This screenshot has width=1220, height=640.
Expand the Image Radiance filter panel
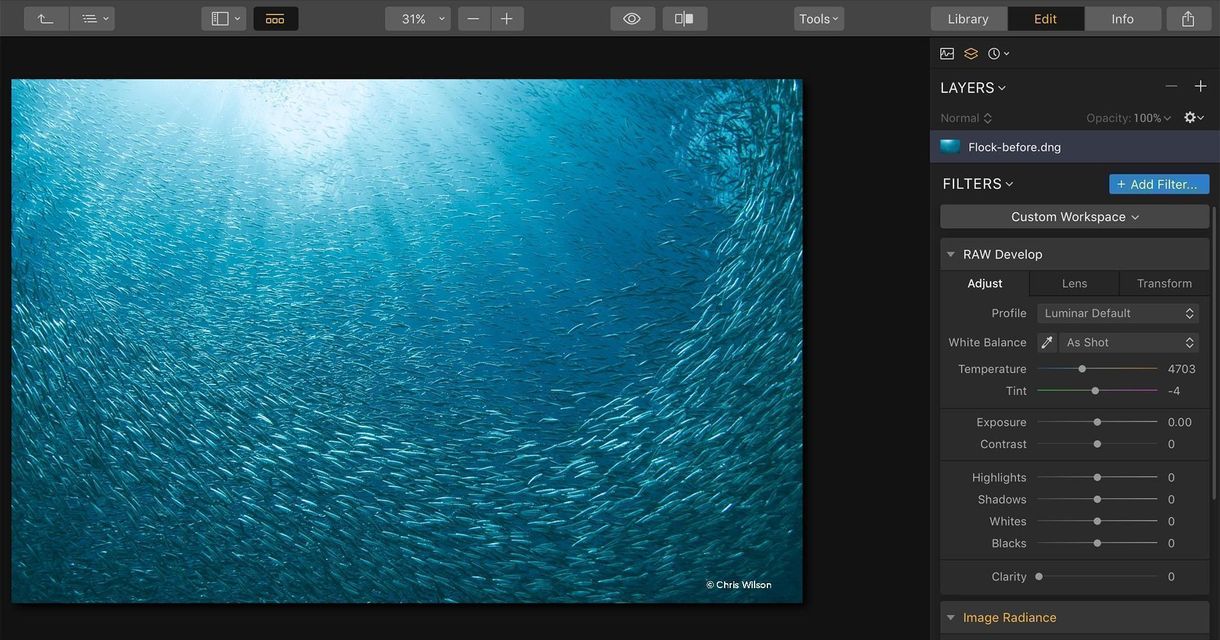click(x=951, y=618)
